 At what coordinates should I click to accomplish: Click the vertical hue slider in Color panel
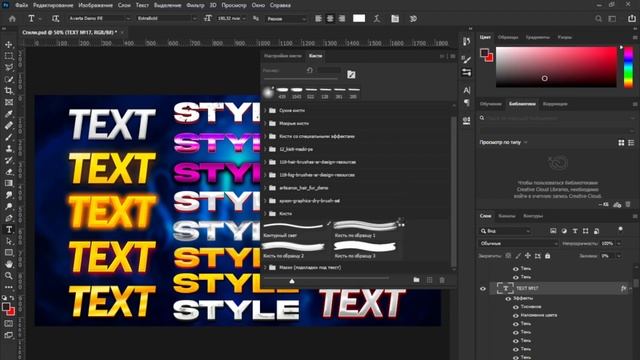click(629, 67)
